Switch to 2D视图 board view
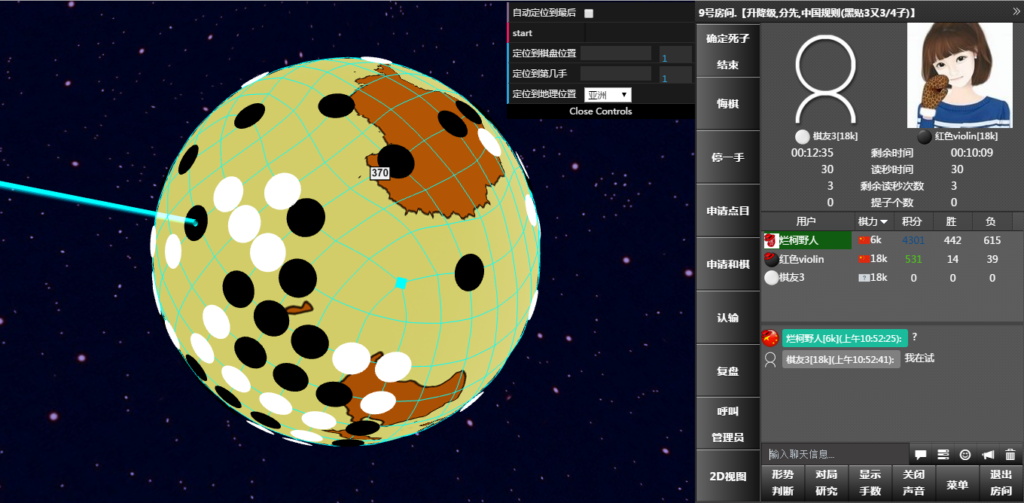 tap(728, 476)
